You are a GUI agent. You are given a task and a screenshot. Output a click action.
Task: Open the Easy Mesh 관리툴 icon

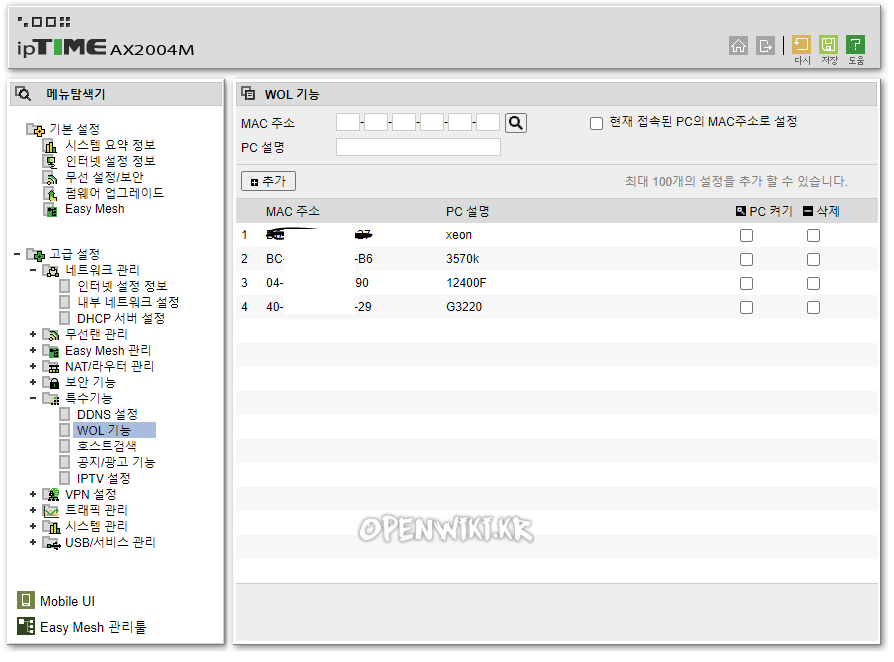26,626
